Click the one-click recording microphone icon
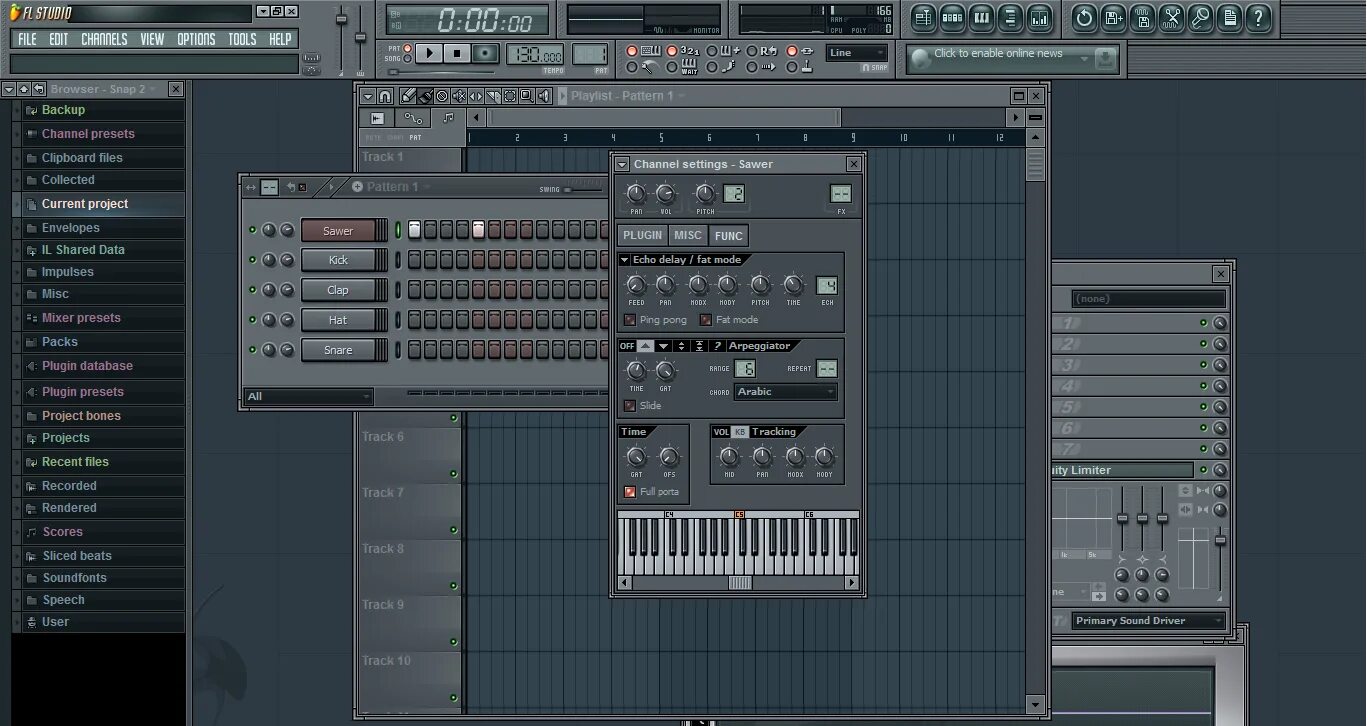The height and width of the screenshot is (726, 1367). point(1201,17)
